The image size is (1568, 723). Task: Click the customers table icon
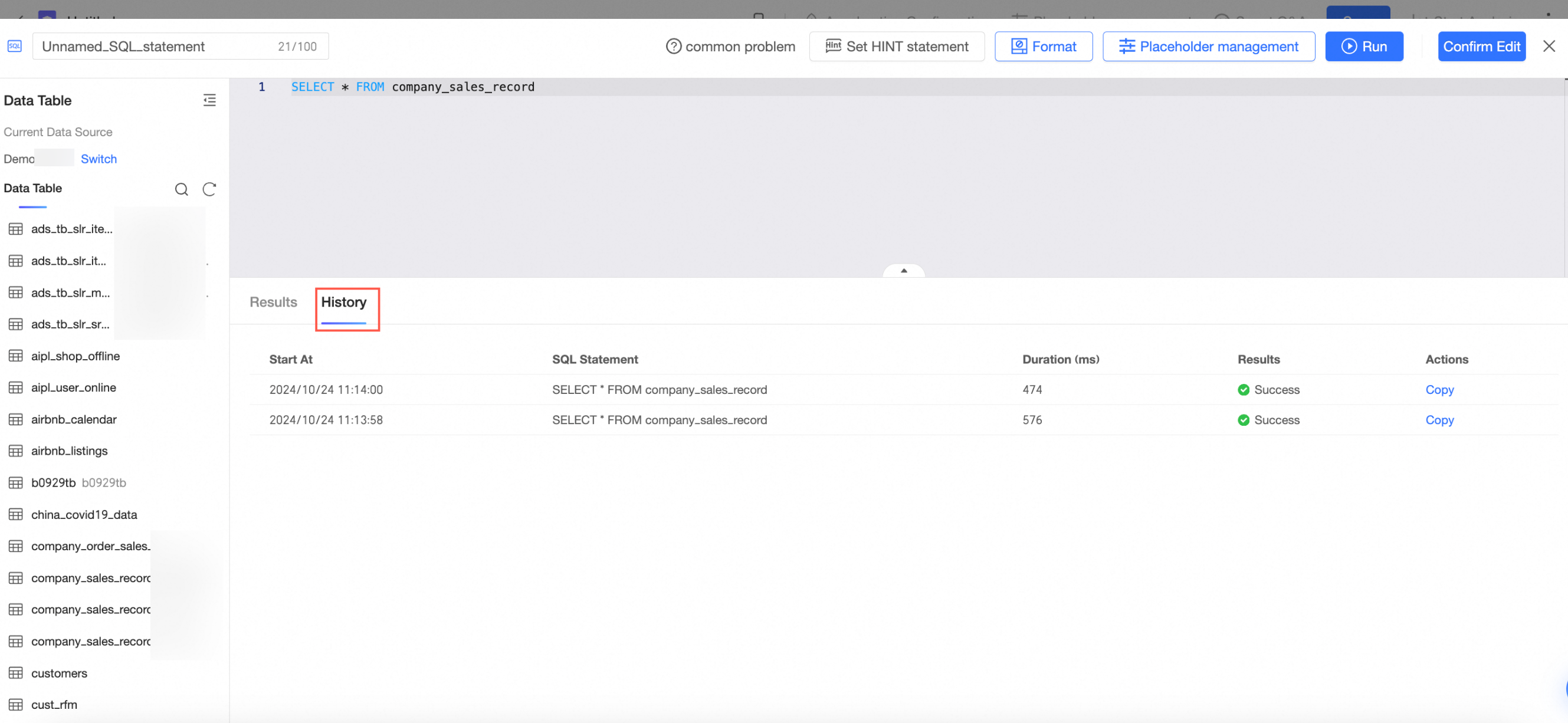[16, 673]
